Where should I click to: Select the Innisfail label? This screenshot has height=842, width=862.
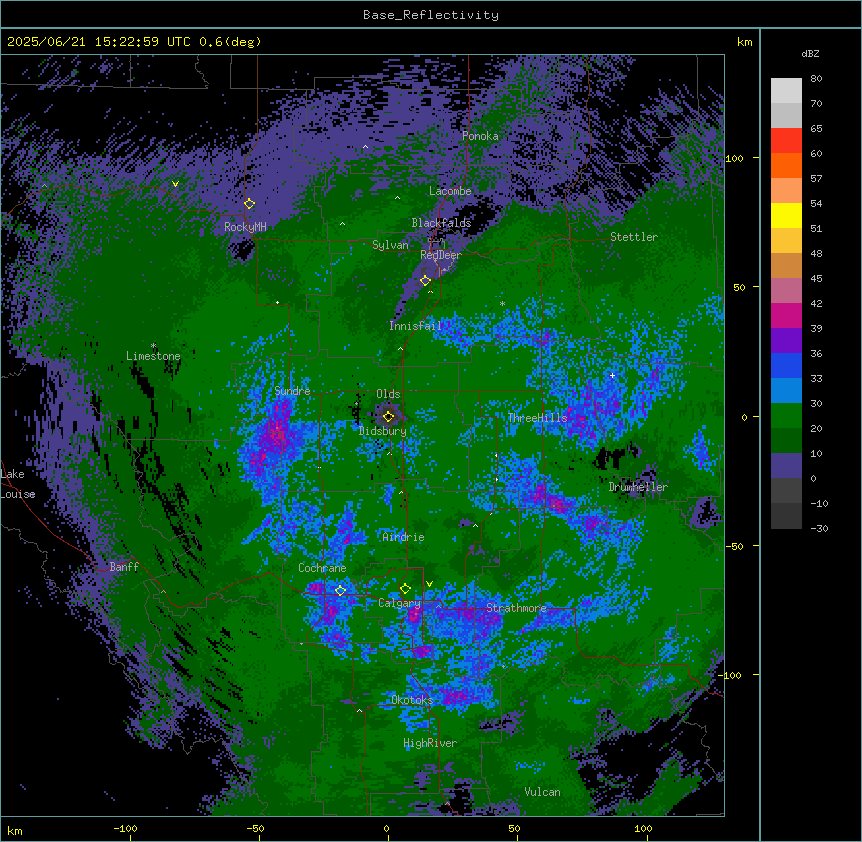pyautogui.click(x=415, y=326)
